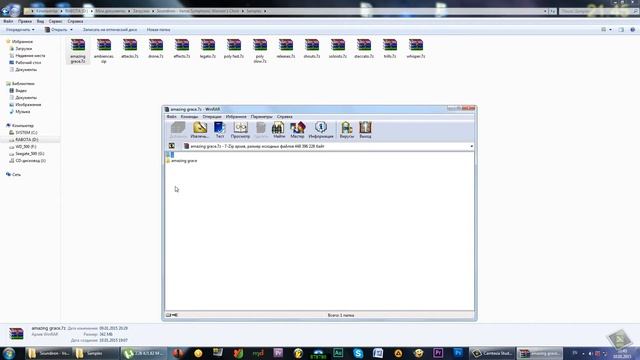
Task: Open WinRAR Операции menu
Action: (x=212, y=117)
